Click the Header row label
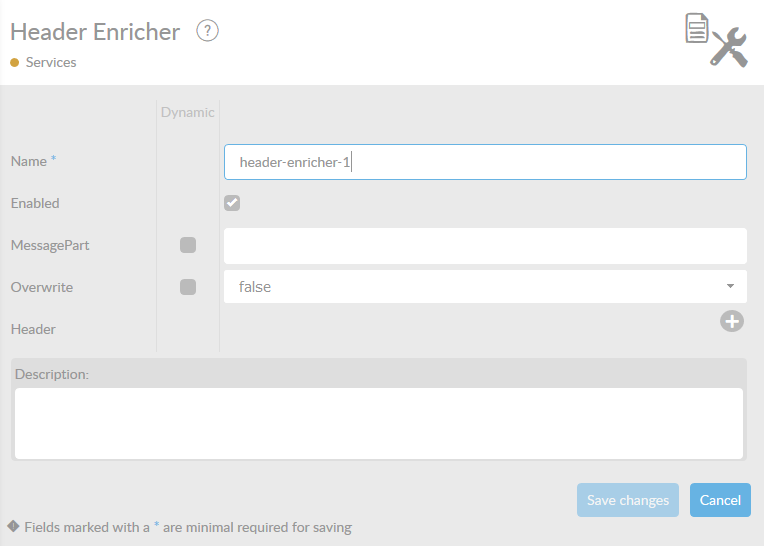 point(33,329)
